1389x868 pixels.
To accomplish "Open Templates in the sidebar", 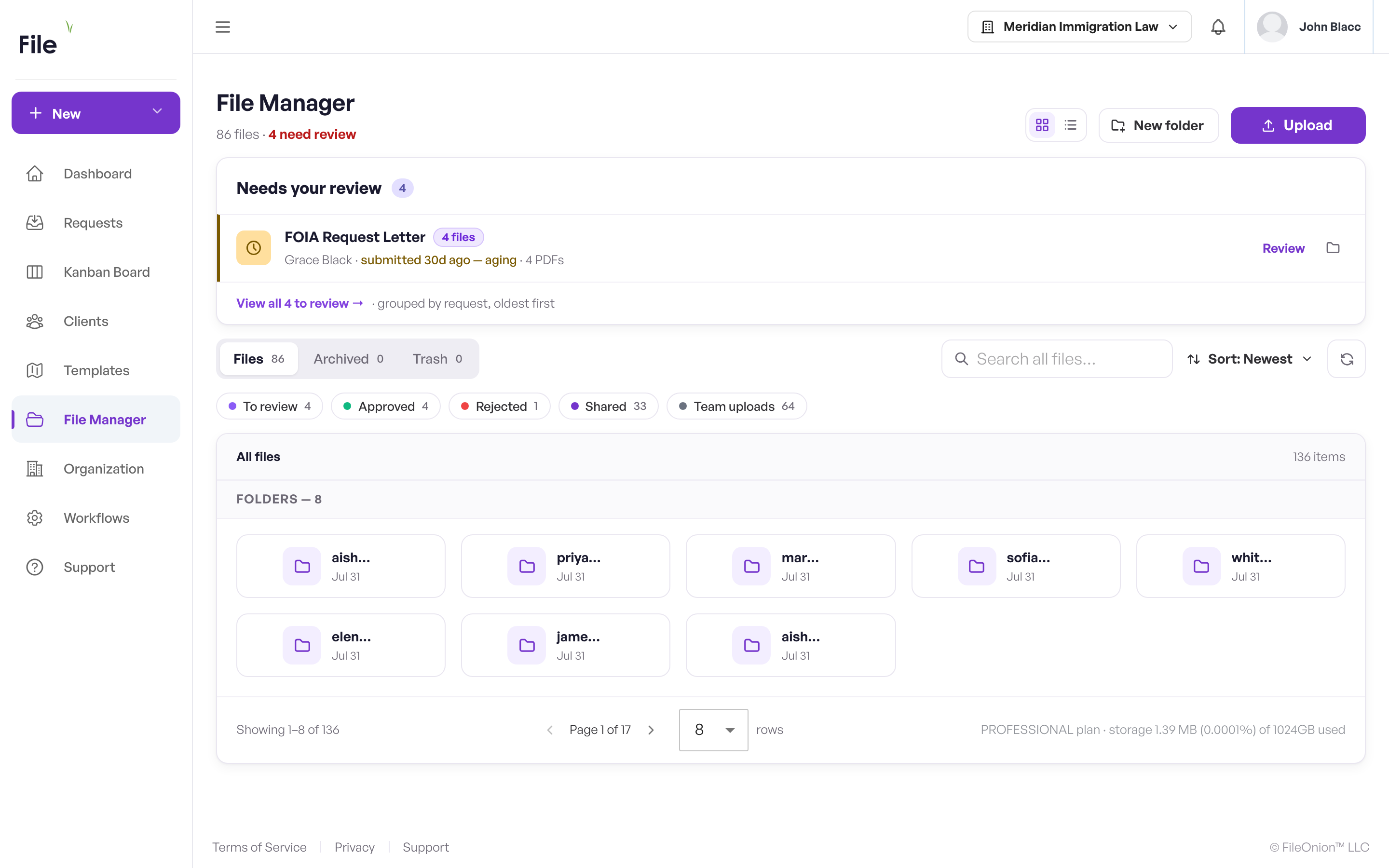I will (x=96, y=370).
